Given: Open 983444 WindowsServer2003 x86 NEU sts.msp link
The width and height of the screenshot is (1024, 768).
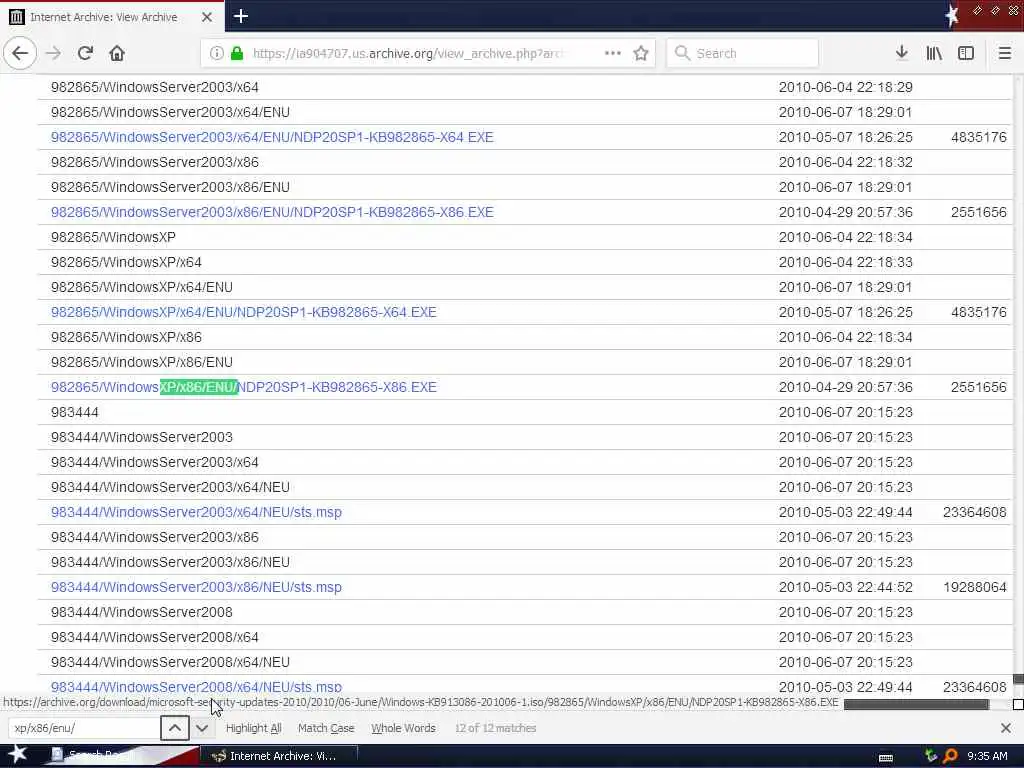Looking at the screenshot, I should click(196, 587).
